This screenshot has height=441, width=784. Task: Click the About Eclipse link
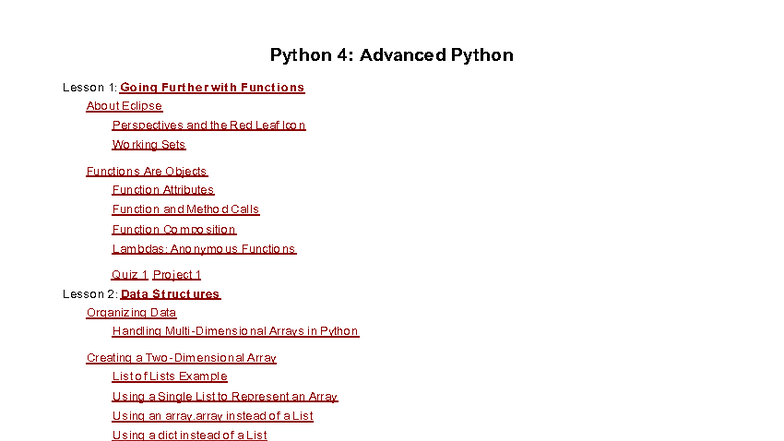click(124, 106)
